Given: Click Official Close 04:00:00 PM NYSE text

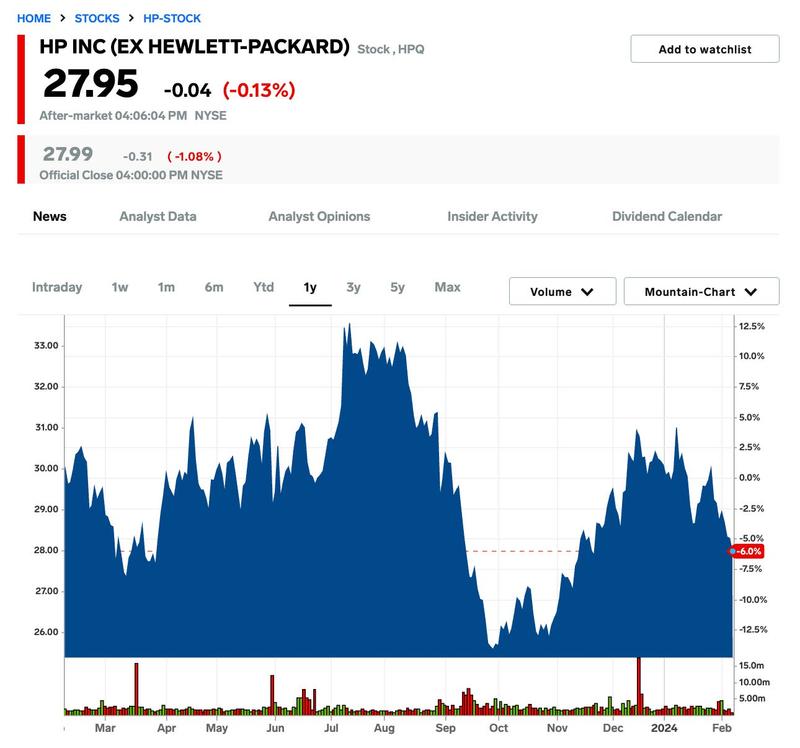Looking at the screenshot, I should (131, 175).
